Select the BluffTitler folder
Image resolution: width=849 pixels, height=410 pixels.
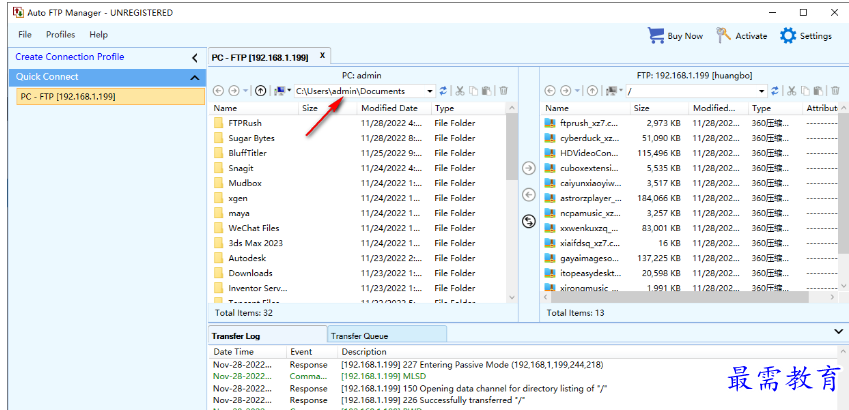pos(247,153)
